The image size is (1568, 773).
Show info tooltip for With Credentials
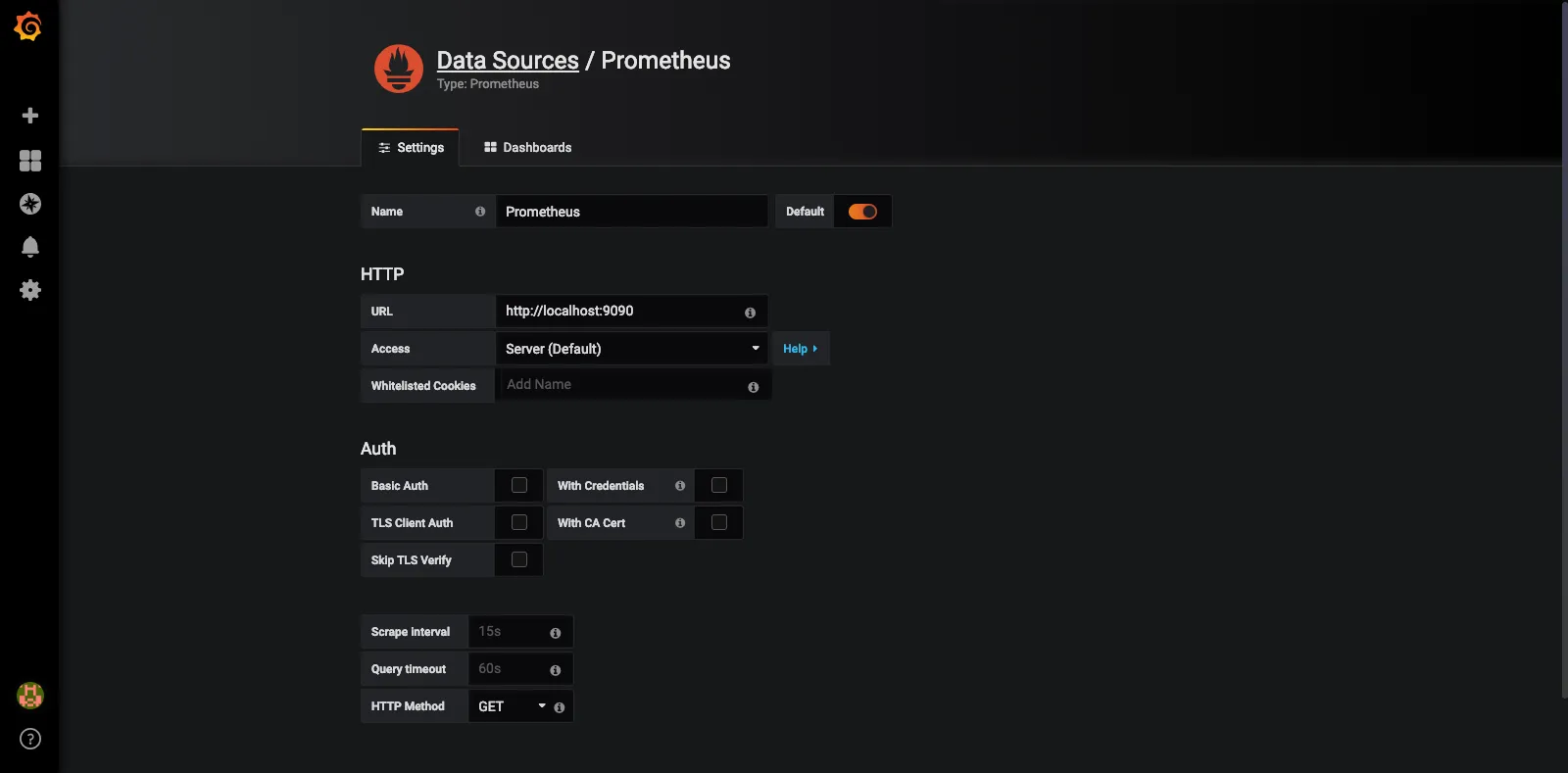pos(680,486)
